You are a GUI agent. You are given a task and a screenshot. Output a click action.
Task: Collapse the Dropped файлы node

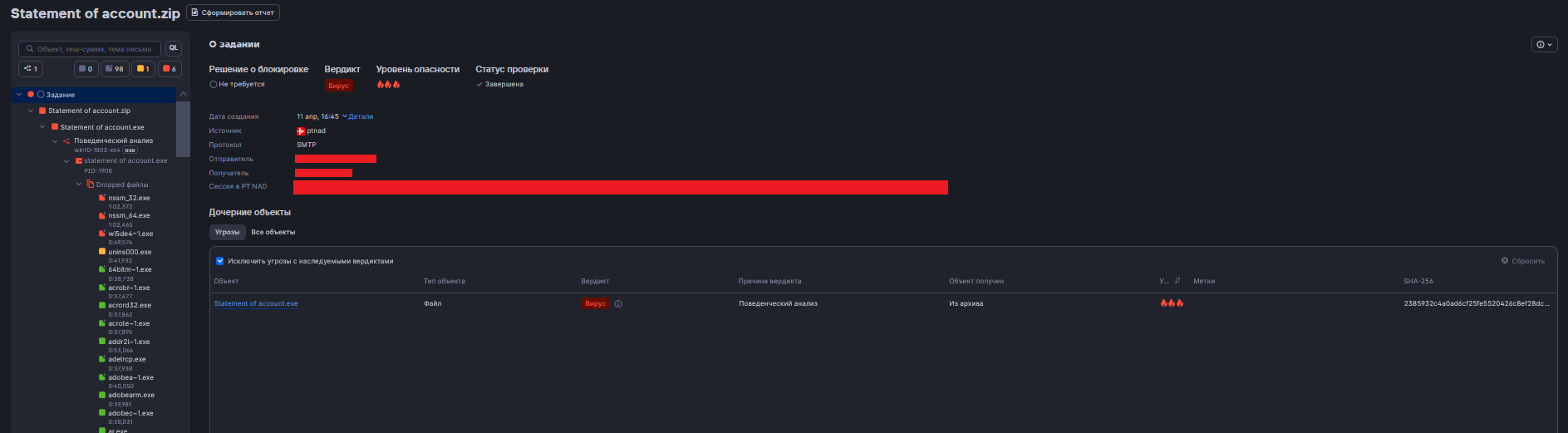tap(79, 185)
